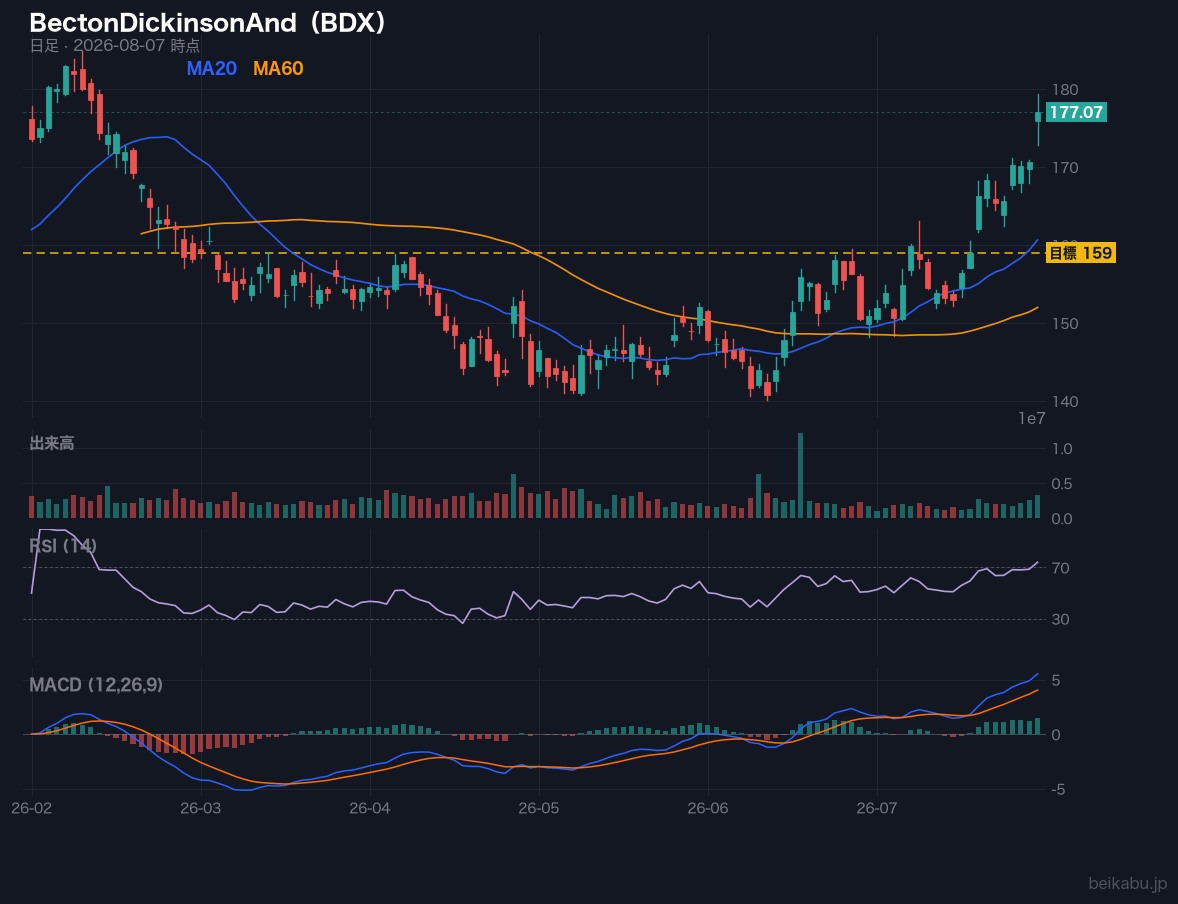Screen dimensions: 1178x904
Task: Click the 26-02 date axis label
Action: click(x=32, y=809)
